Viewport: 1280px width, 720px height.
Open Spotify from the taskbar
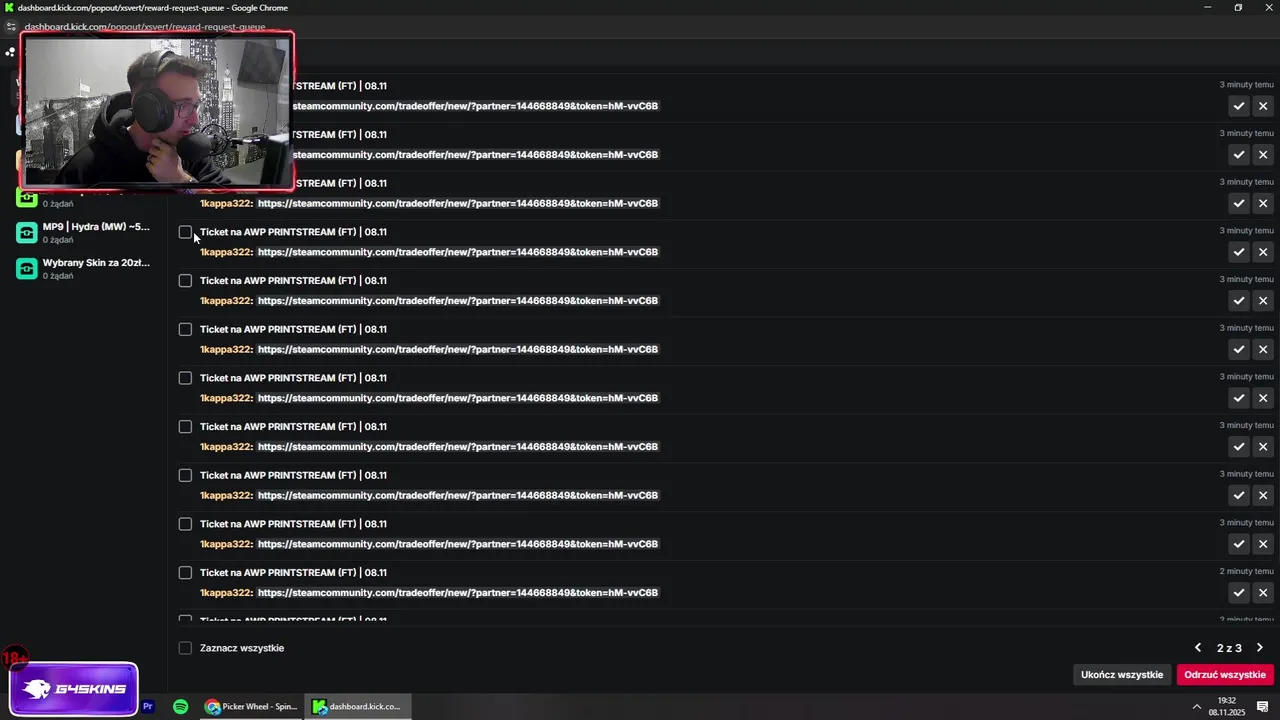(x=180, y=707)
